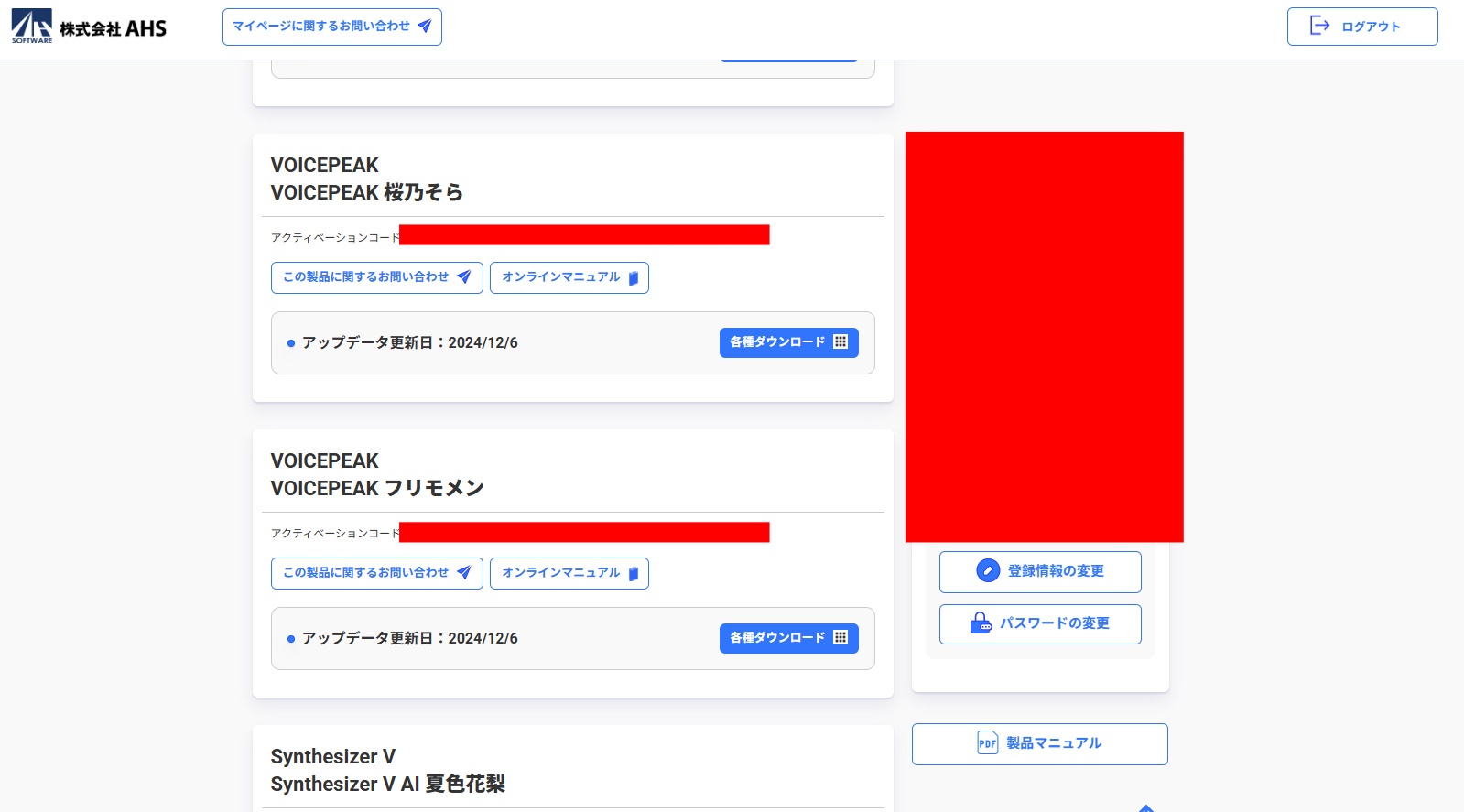Open この製品に関するお問い合わせ for フリモメン
Viewport: 1464px width, 812px height.
pyautogui.click(x=376, y=573)
